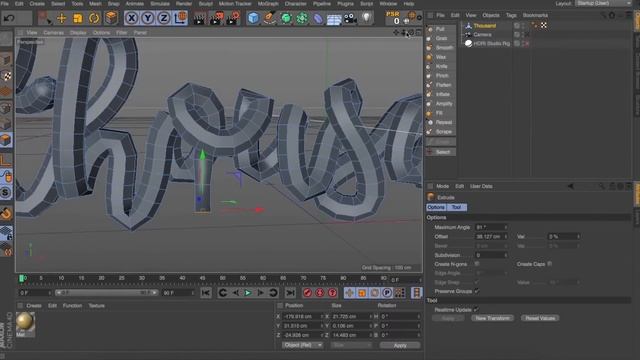Select the HDRI Studio Rig object

tap(491, 43)
